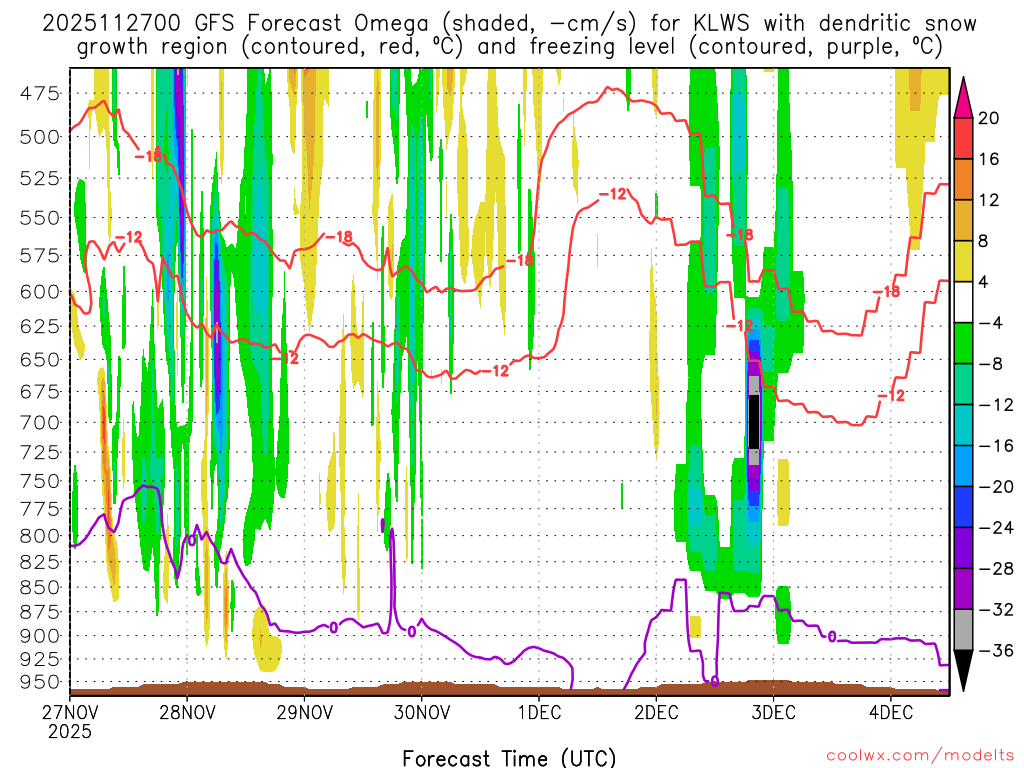This screenshot has width=1024, height=768.
Task: Click the chart title line starting 2025112700 GFS
Action: point(509,24)
